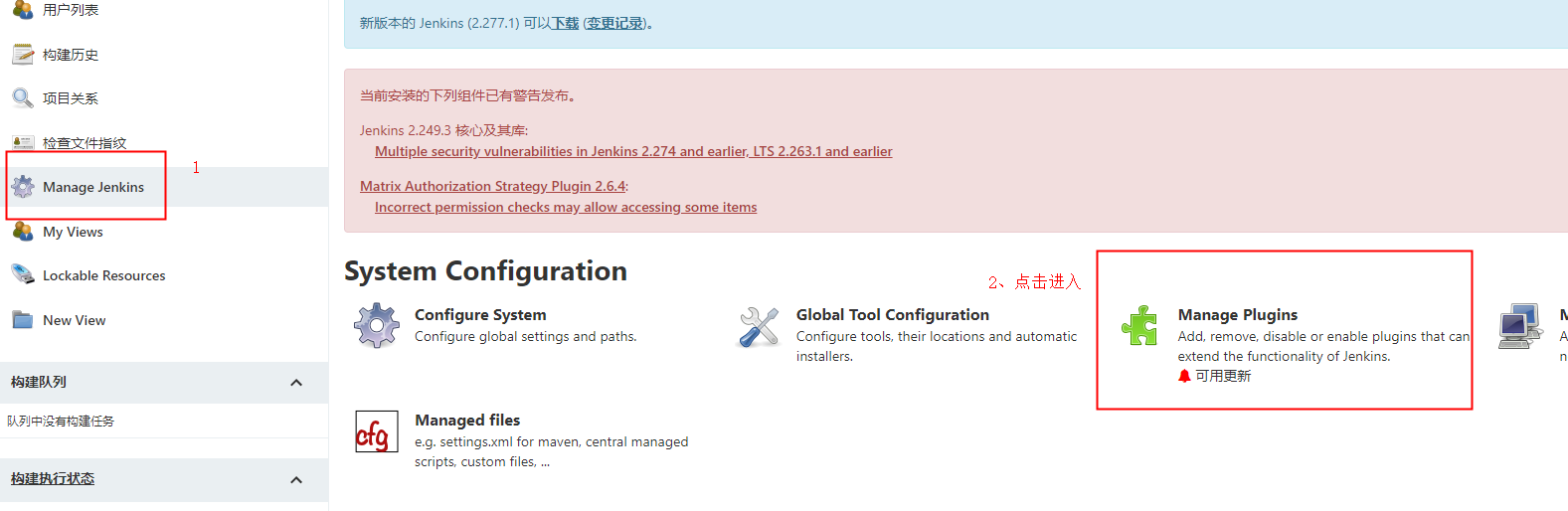Open Lockable Resources in the sidebar
Image resolution: width=1568 pixels, height=511 pixels.
coord(104,275)
